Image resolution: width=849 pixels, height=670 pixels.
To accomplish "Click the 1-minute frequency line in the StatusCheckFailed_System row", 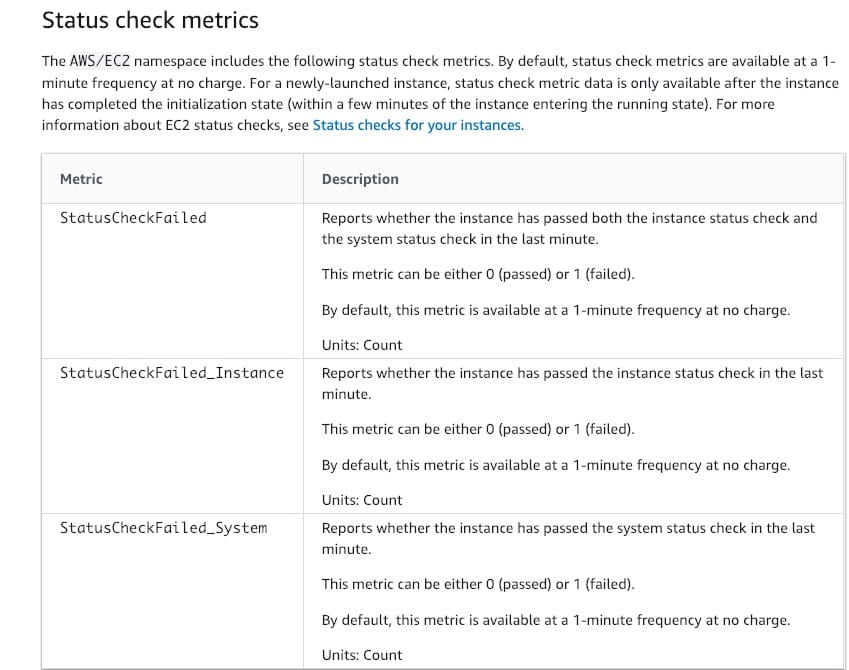I will click(x=556, y=620).
